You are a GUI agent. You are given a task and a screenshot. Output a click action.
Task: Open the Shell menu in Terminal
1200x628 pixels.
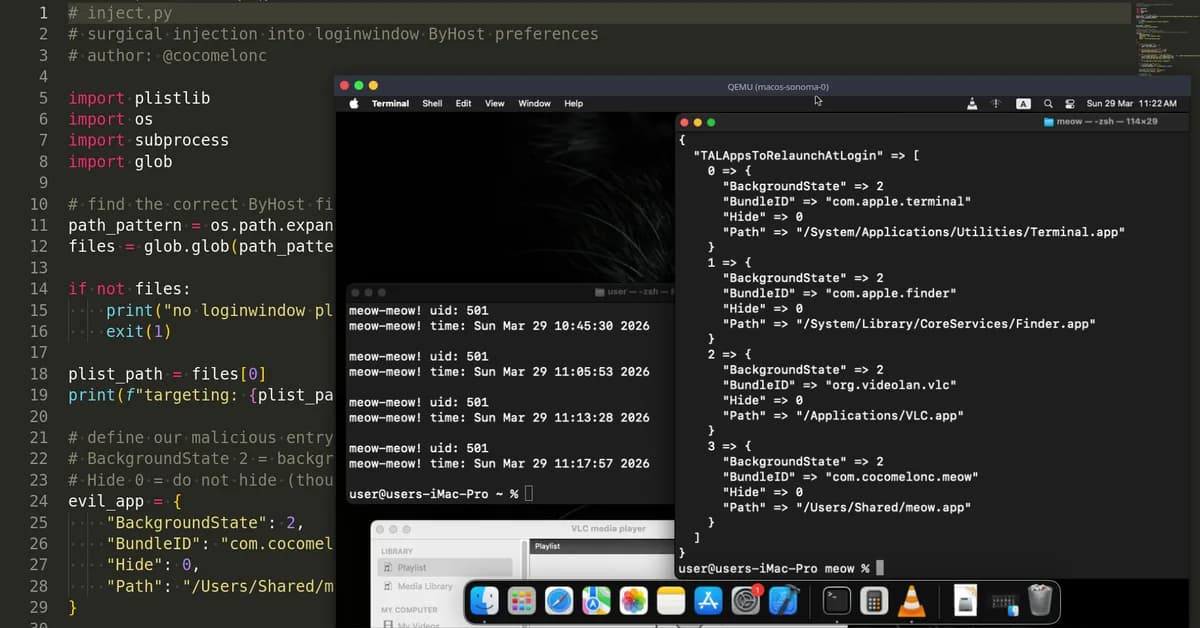point(431,103)
